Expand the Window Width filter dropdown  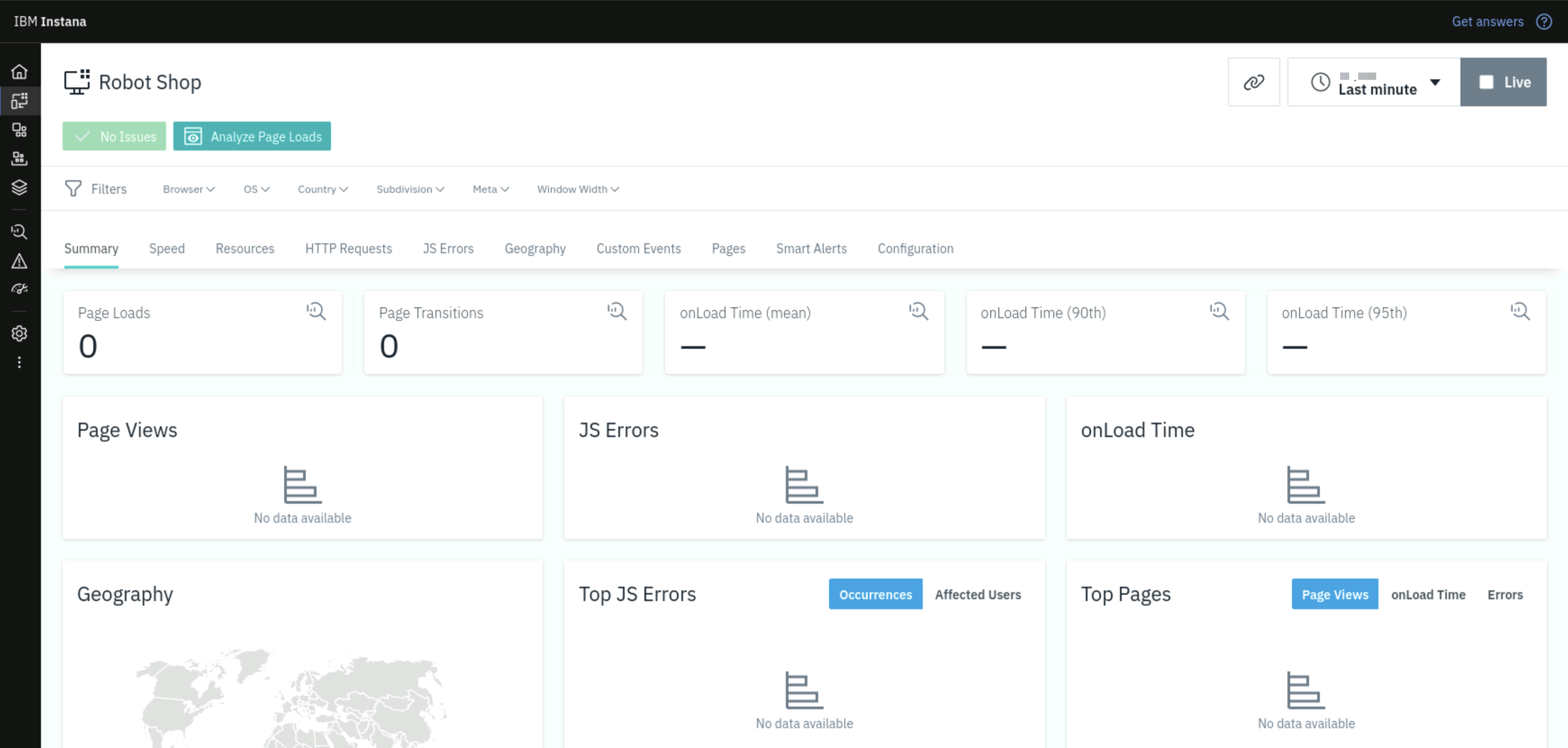point(578,189)
